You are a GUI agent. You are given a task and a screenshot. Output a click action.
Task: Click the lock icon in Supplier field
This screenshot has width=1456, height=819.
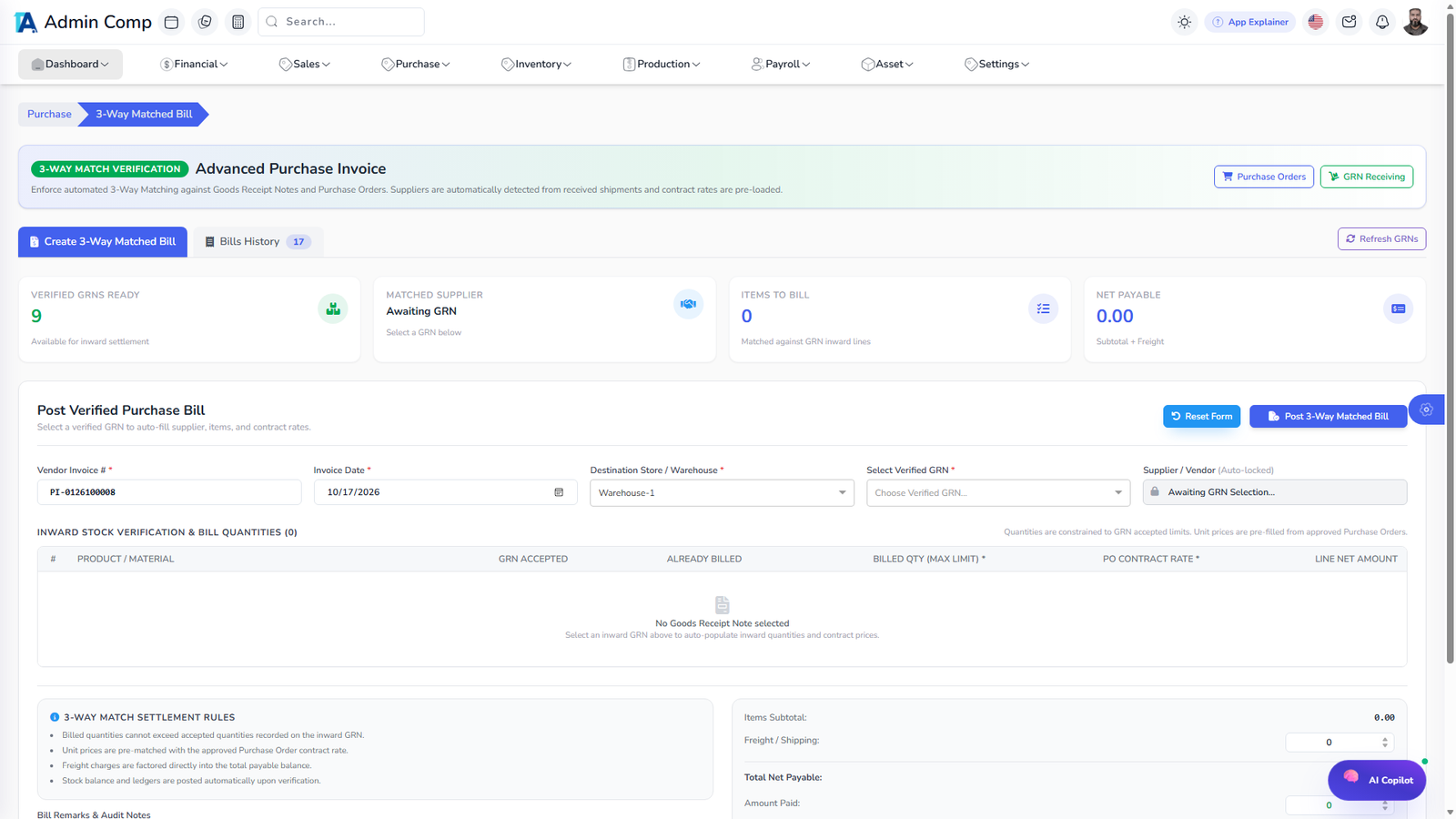click(x=1155, y=491)
